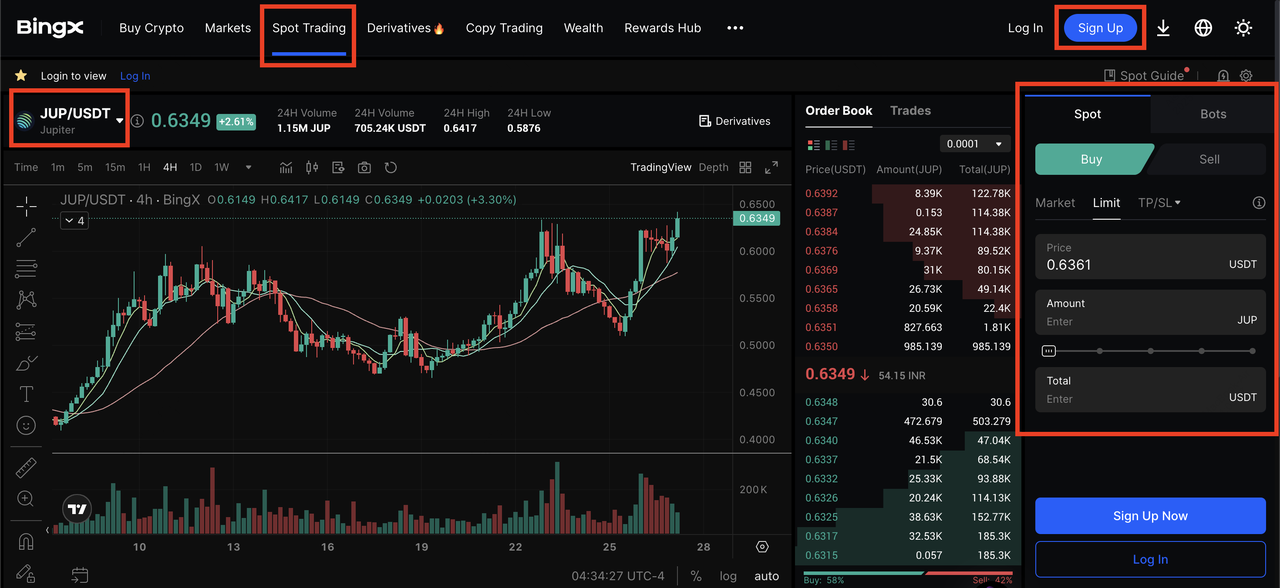Switch to light theme with sun icon
Screen dimensions: 1280x588
click(x=1243, y=28)
